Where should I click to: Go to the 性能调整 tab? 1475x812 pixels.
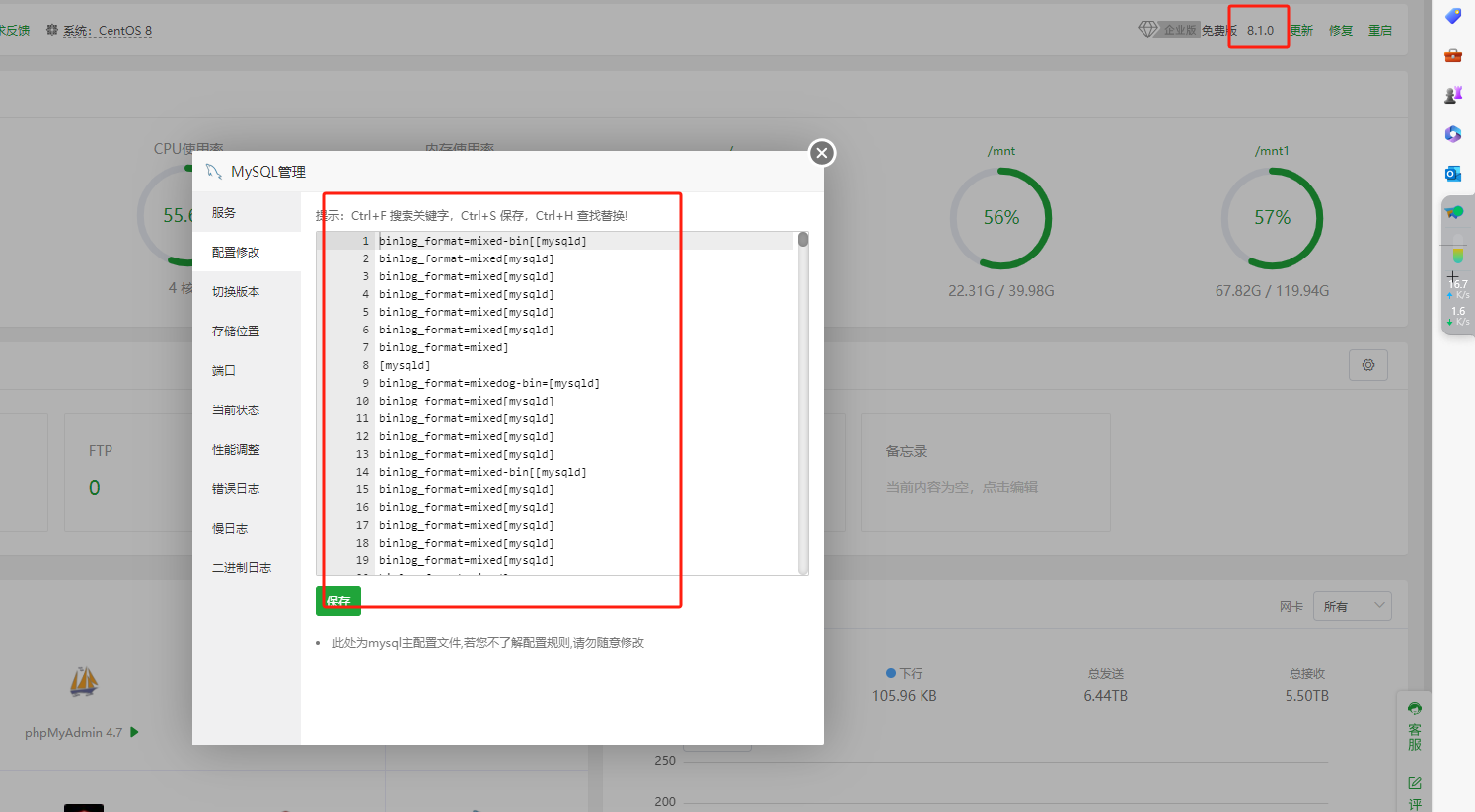click(x=247, y=449)
